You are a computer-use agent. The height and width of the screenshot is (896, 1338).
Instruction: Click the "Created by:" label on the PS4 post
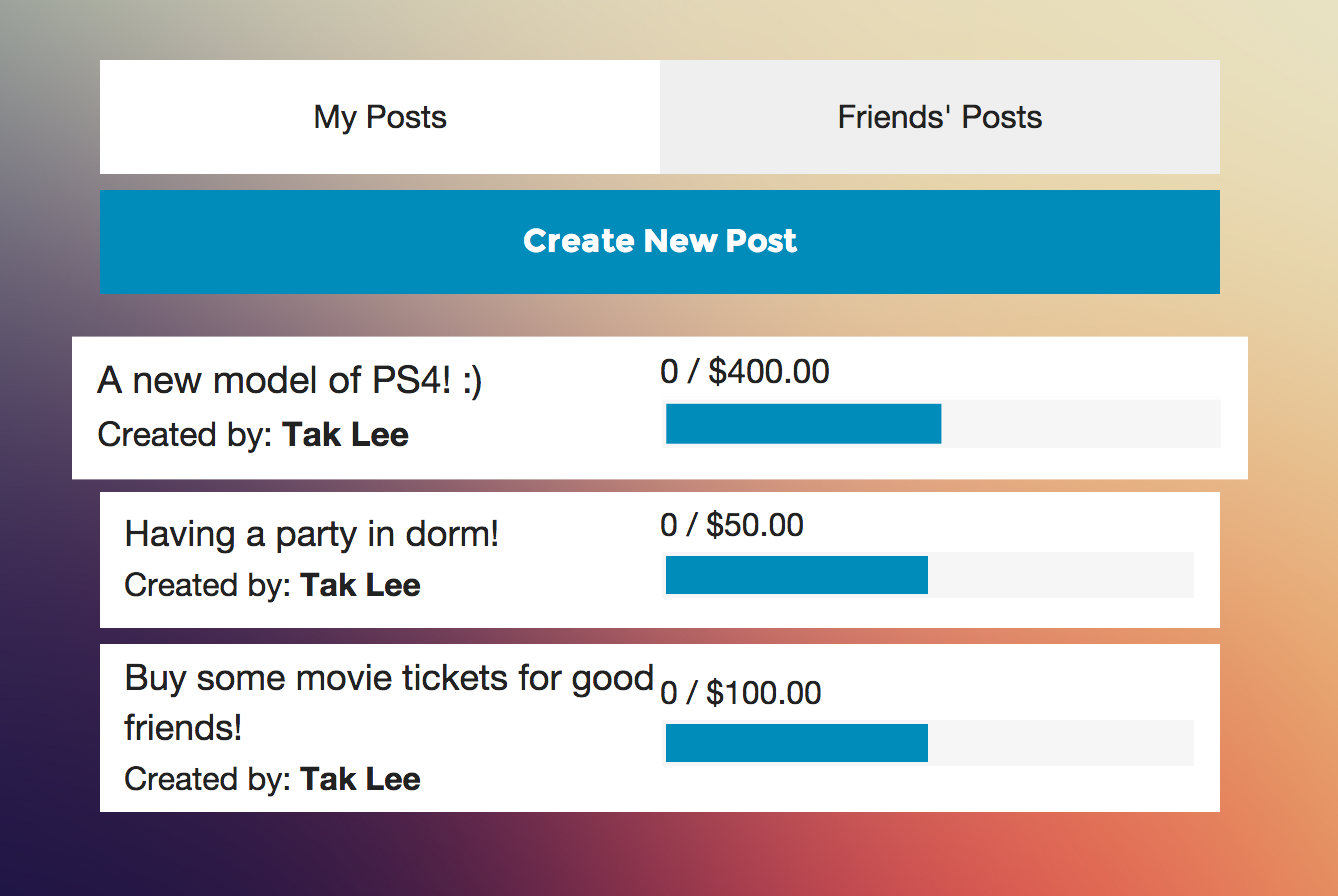pyautogui.click(x=185, y=435)
